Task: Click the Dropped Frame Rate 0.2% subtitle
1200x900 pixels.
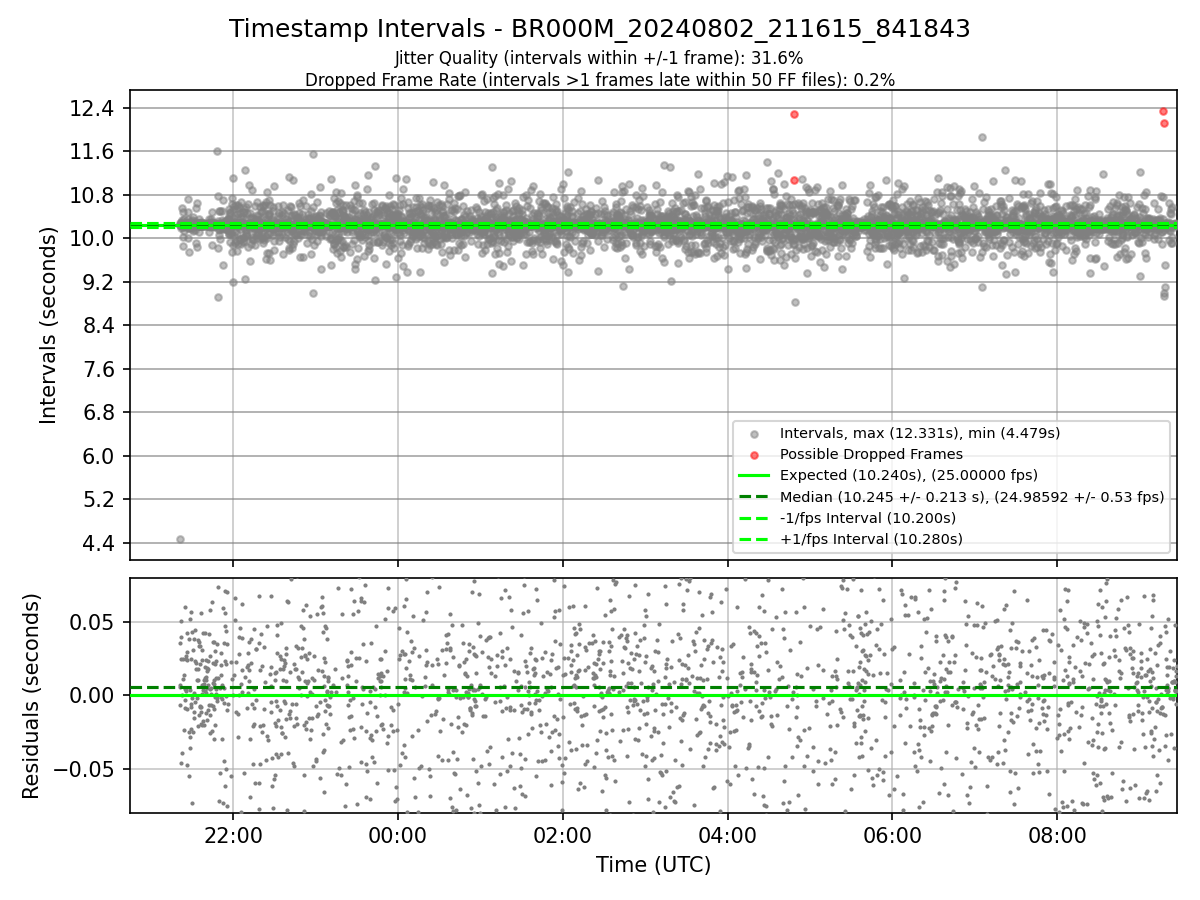Action: (600, 80)
